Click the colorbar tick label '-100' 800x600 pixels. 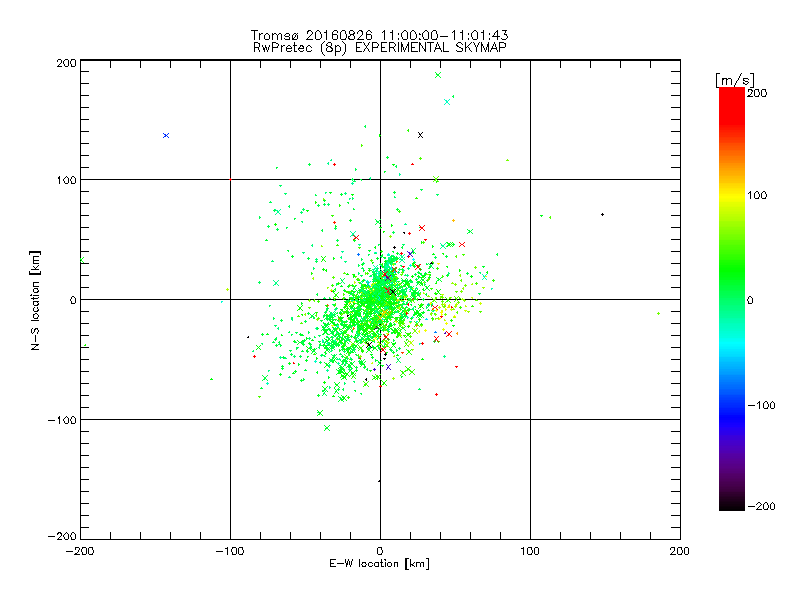761,406
